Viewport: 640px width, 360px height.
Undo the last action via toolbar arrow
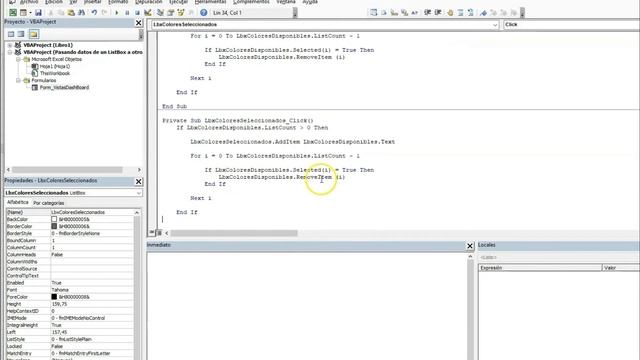click(x=94, y=13)
